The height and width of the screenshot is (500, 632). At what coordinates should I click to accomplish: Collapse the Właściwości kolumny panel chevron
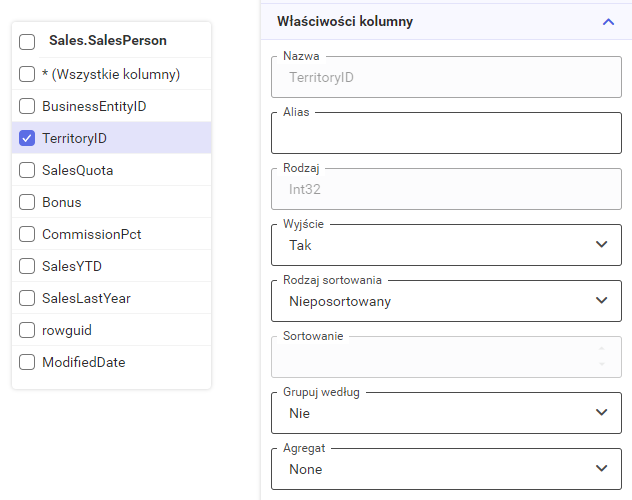click(608, 22)
